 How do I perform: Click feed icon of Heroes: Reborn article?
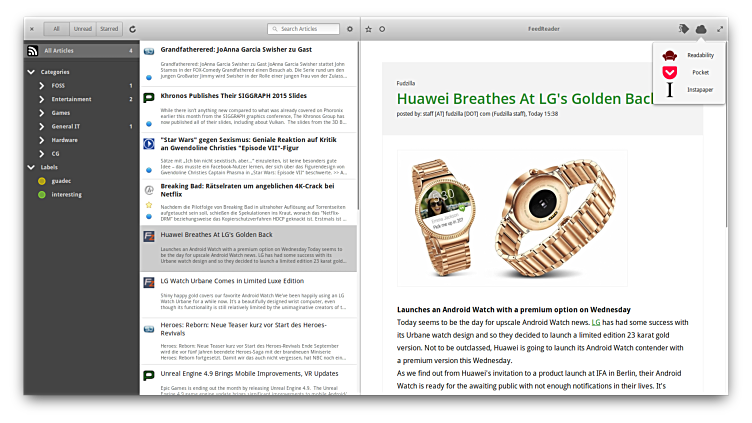(149, 329)
